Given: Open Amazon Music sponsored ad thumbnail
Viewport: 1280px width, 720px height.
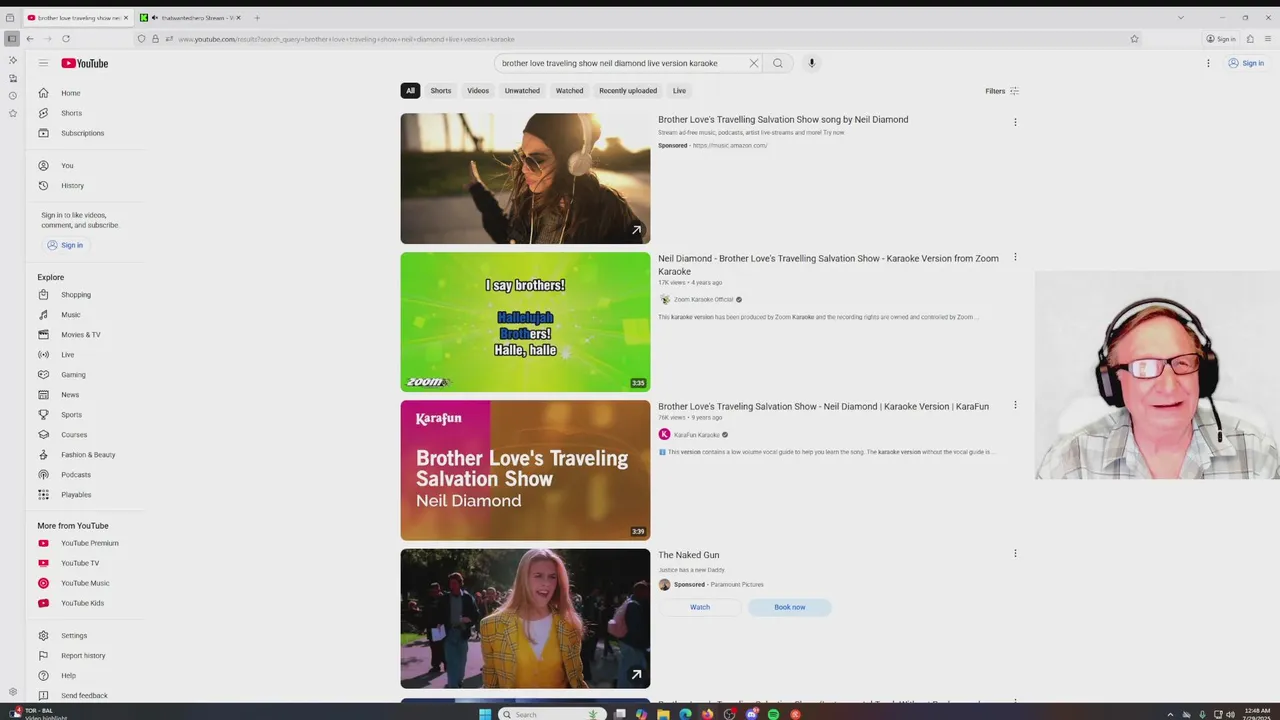Looking at the screenshot, I should coord(525,178).
